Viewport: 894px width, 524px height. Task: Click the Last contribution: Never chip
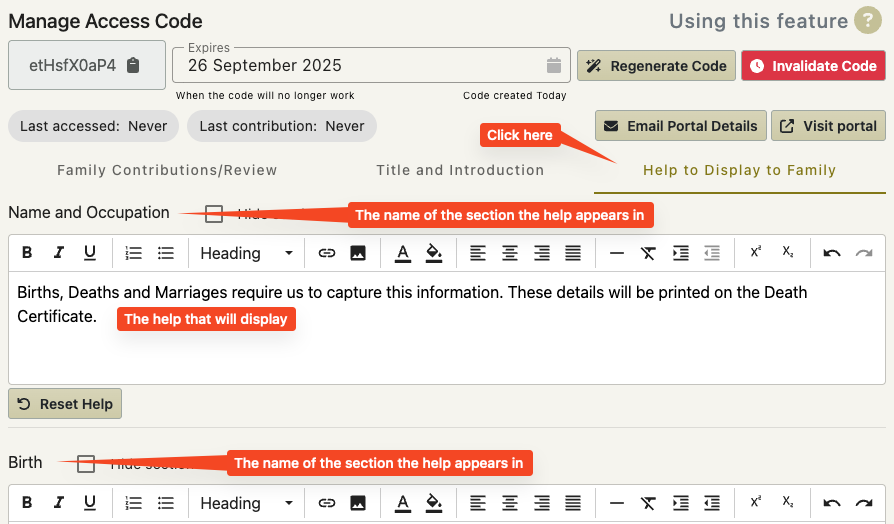pyautogui.click(x=282, y=126)
